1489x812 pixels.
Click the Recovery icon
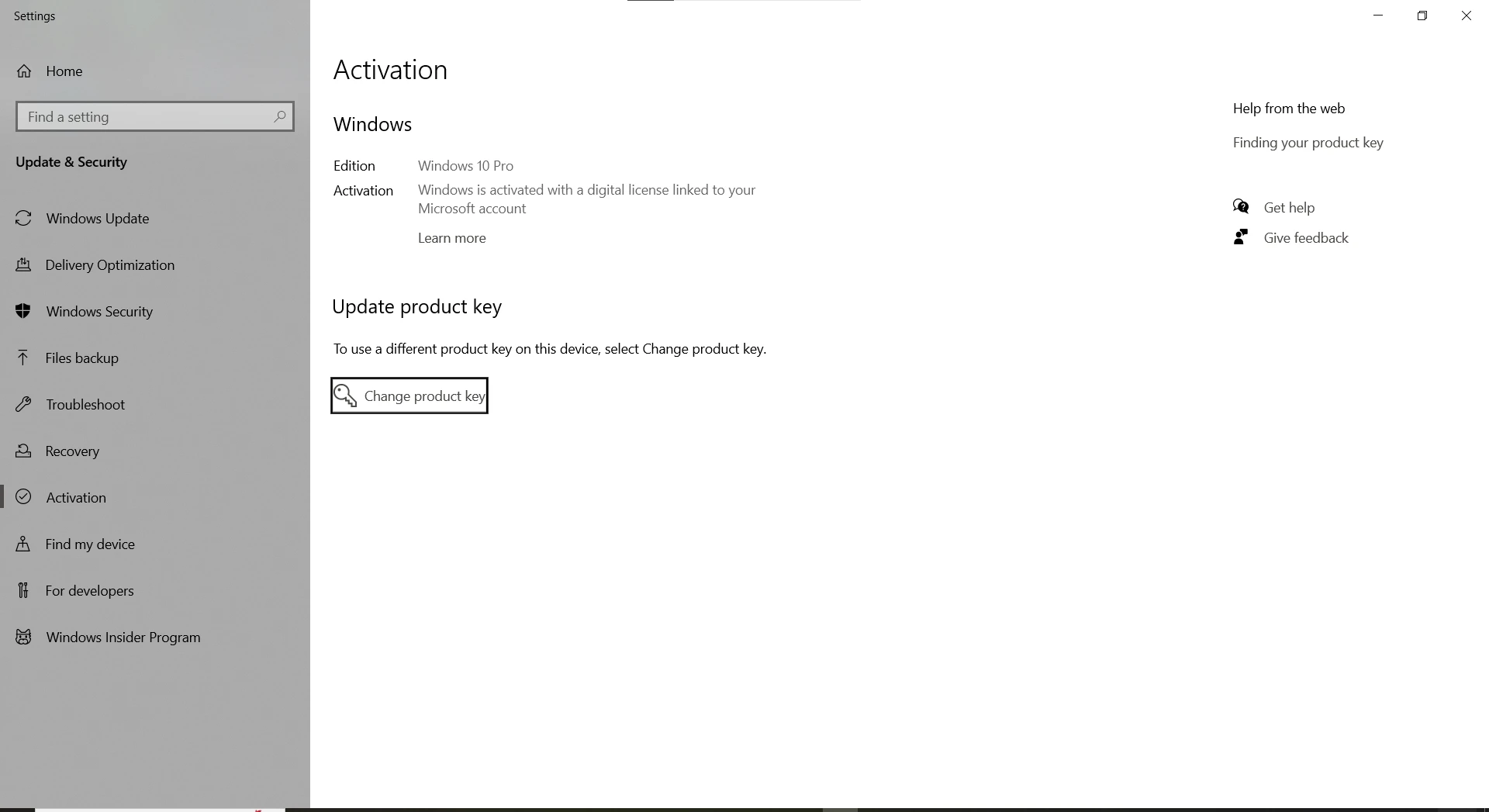(24, 451)
